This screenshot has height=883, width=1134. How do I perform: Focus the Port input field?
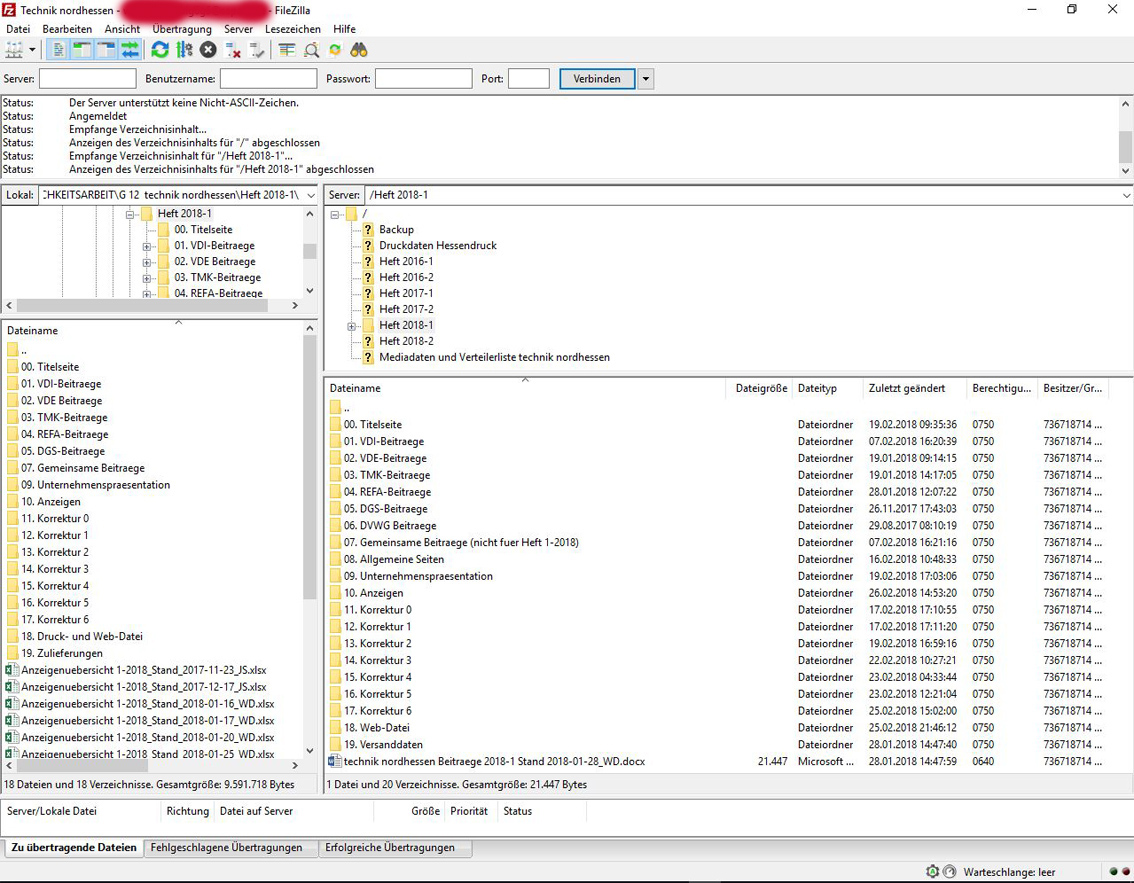(529, 79)
